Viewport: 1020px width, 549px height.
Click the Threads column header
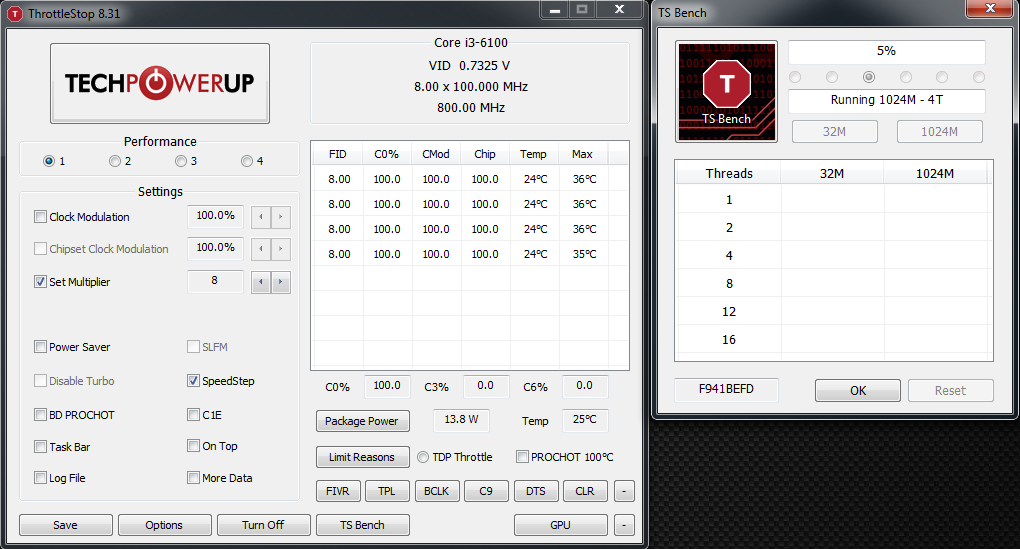pos(729,173)
